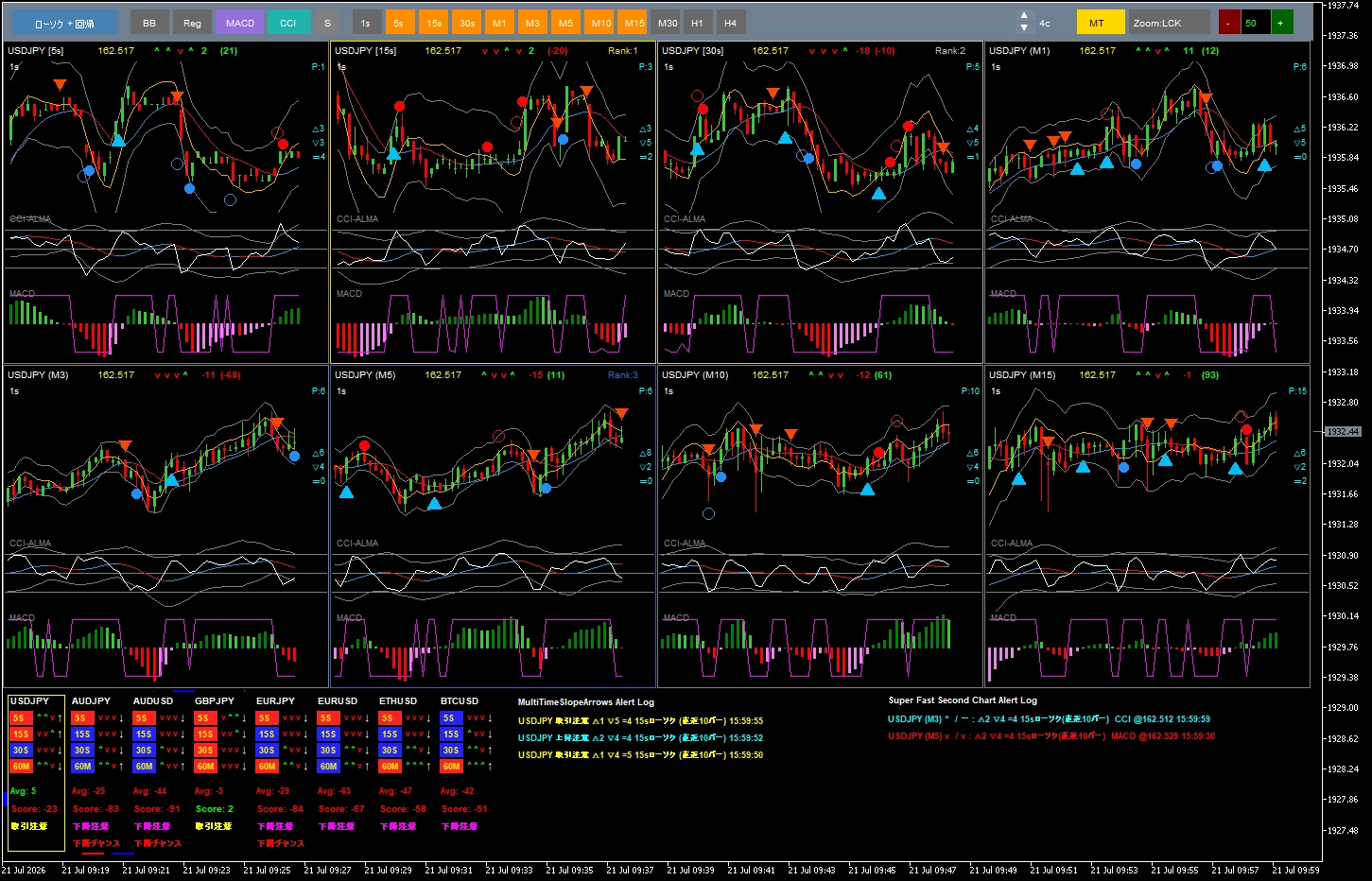Click the 60M box under GBPJPY
This screenshot has width=1372, height=881.
(x=205, y=767)
